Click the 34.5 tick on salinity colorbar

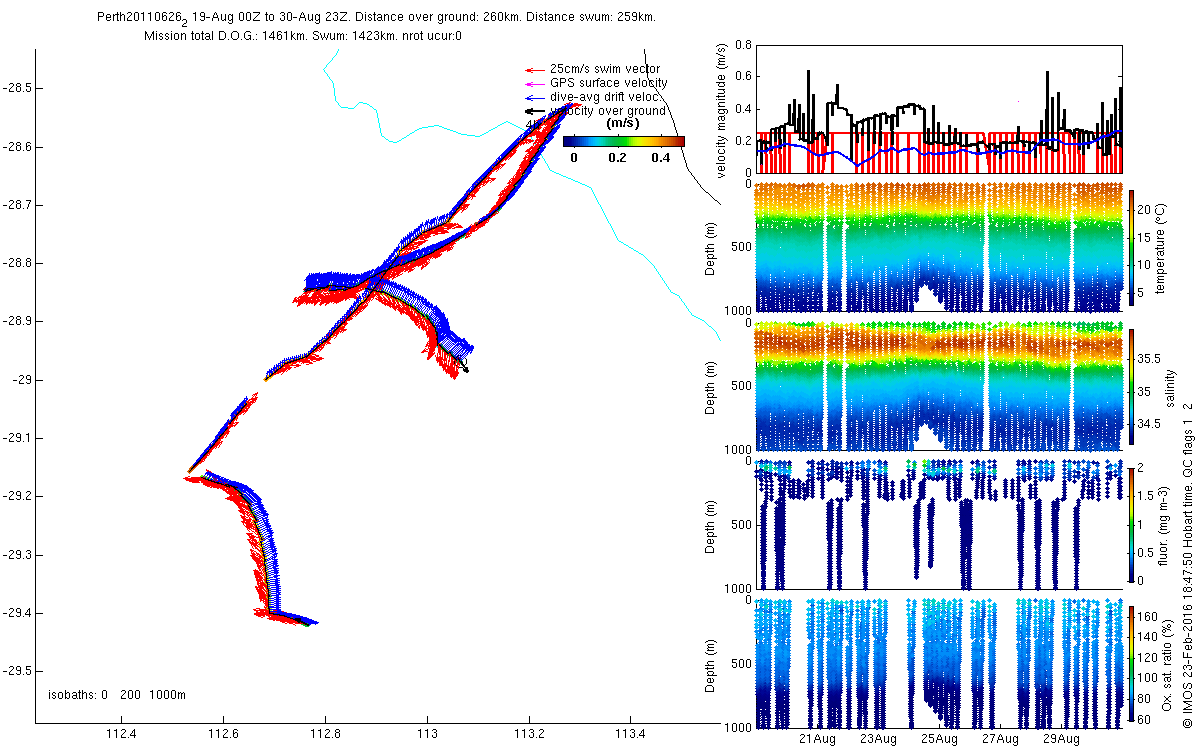[1149, 425]
